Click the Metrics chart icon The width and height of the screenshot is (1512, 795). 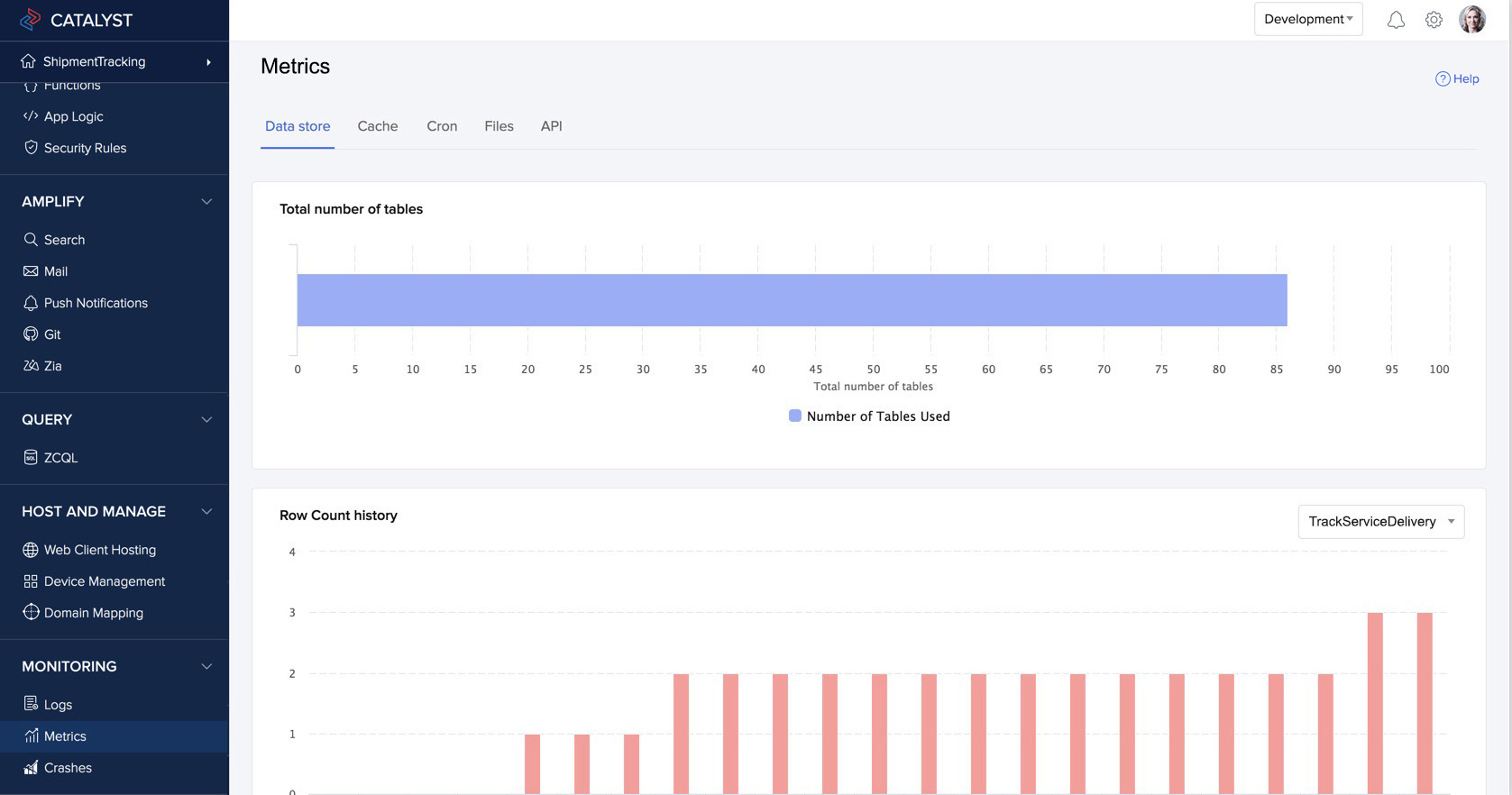coord(31,736)
